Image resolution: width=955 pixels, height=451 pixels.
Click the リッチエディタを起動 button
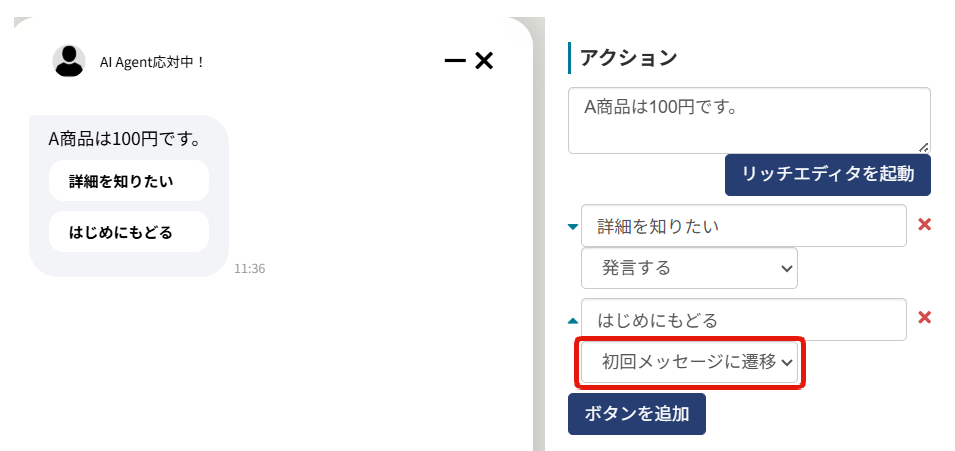coord(828,174)
